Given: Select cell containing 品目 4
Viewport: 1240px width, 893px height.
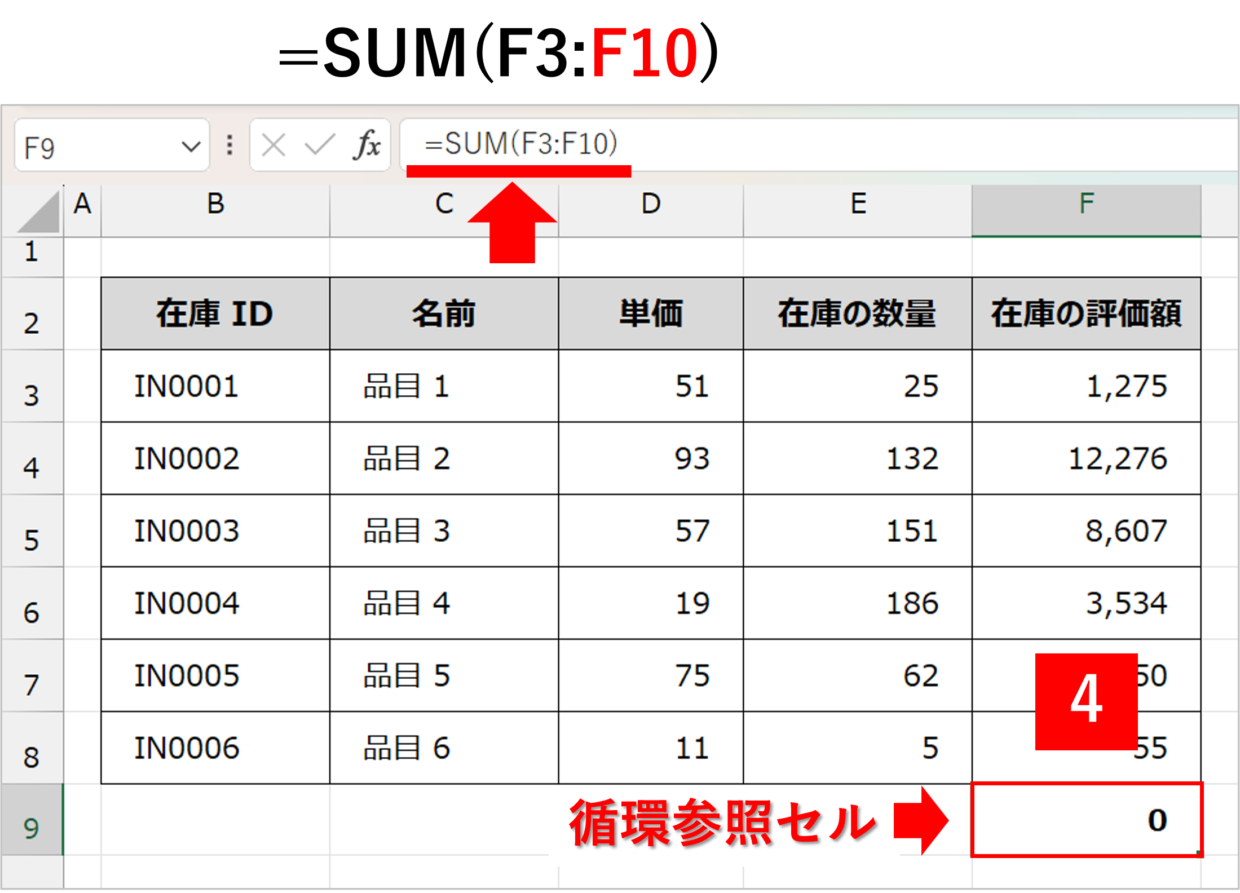Looking at the screenshot, I should [444, 603].
